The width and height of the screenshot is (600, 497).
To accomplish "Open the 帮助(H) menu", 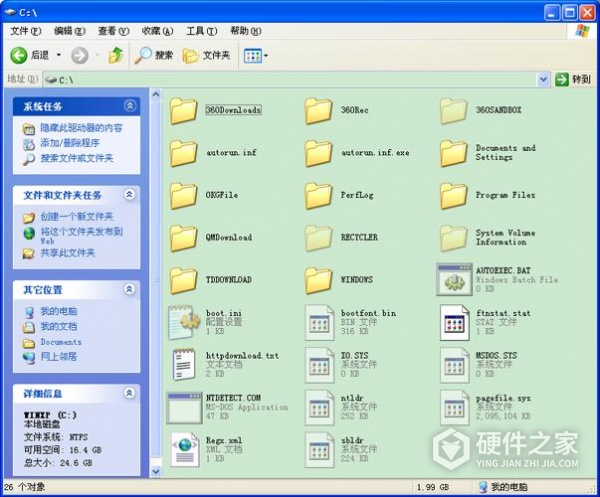I will click(245, 31).
